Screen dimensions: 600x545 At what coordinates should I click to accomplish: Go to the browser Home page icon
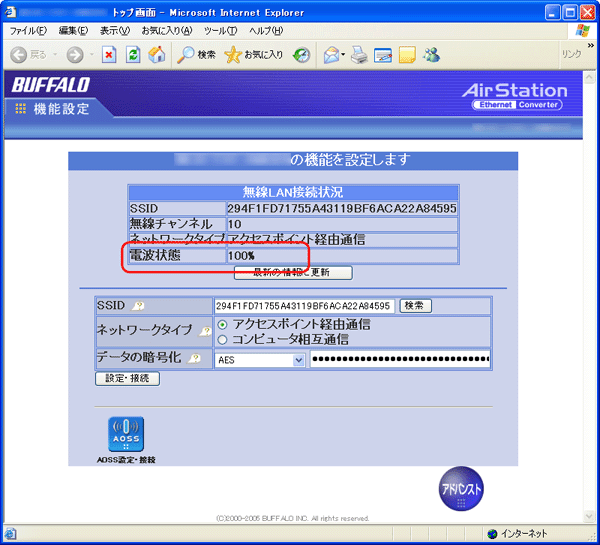click(157, 55)
